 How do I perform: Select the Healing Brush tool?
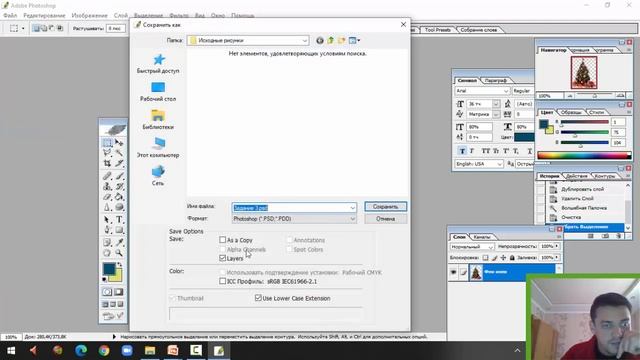[107, 176]
